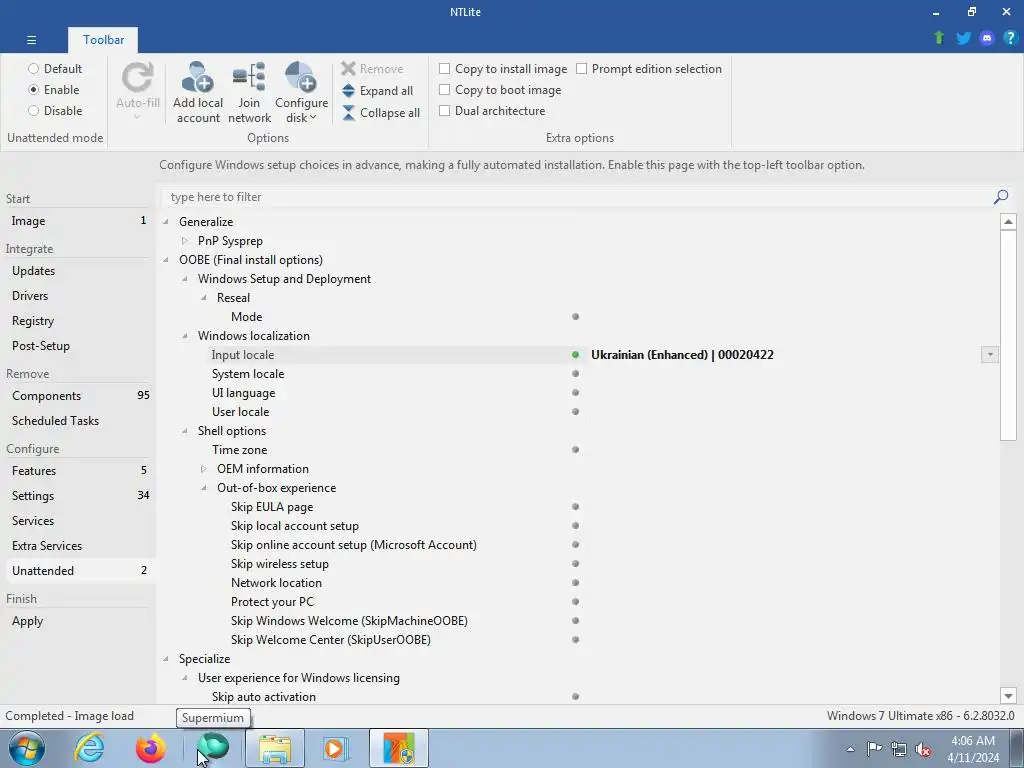Click the Add local account icon

[x=198, y=78]
